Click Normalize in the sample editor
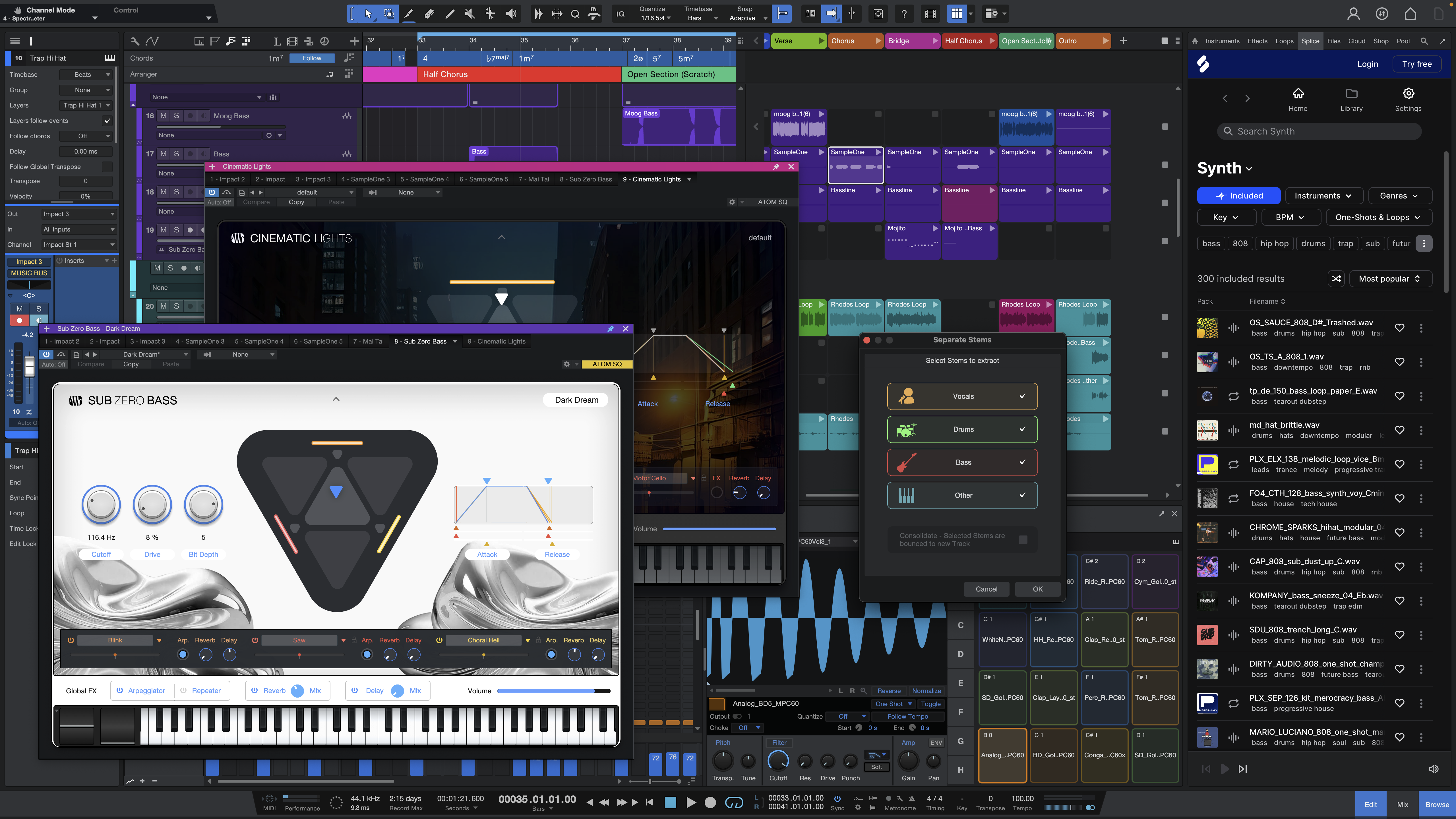The width and height of the screenshot is (1456, 819). (926, 691)
